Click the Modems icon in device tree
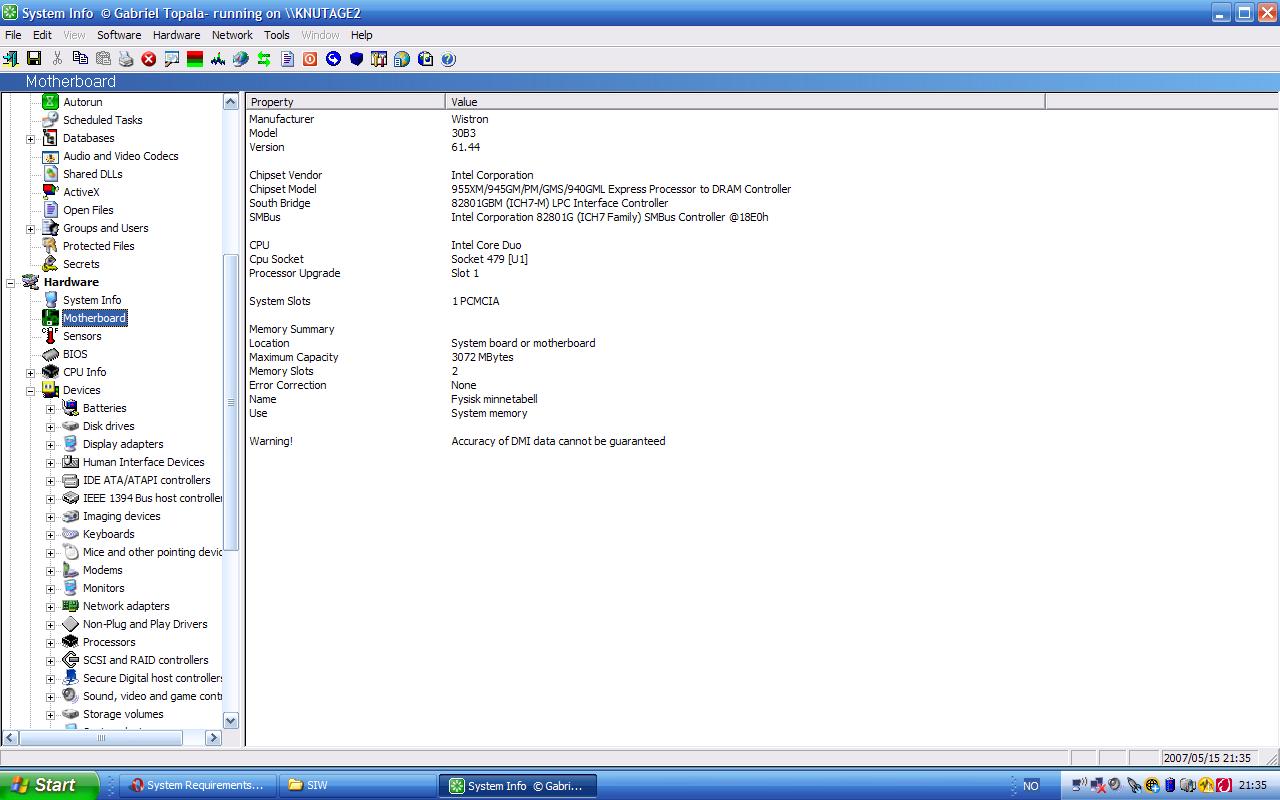The width and height of the screenshot is (1280, 800). [x=70, y=570]
